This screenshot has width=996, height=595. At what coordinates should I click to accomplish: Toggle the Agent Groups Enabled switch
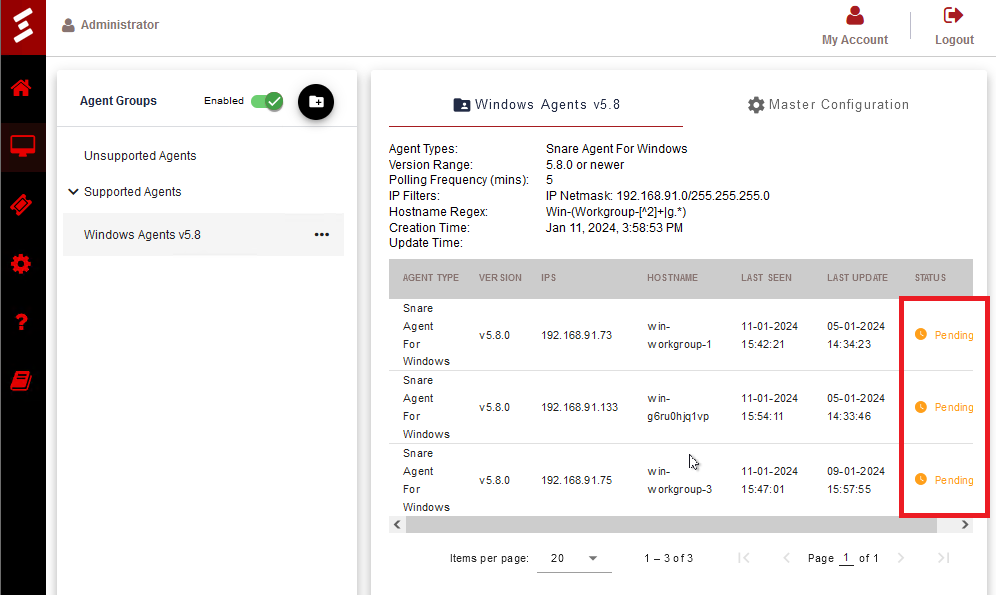pos(267,101)
